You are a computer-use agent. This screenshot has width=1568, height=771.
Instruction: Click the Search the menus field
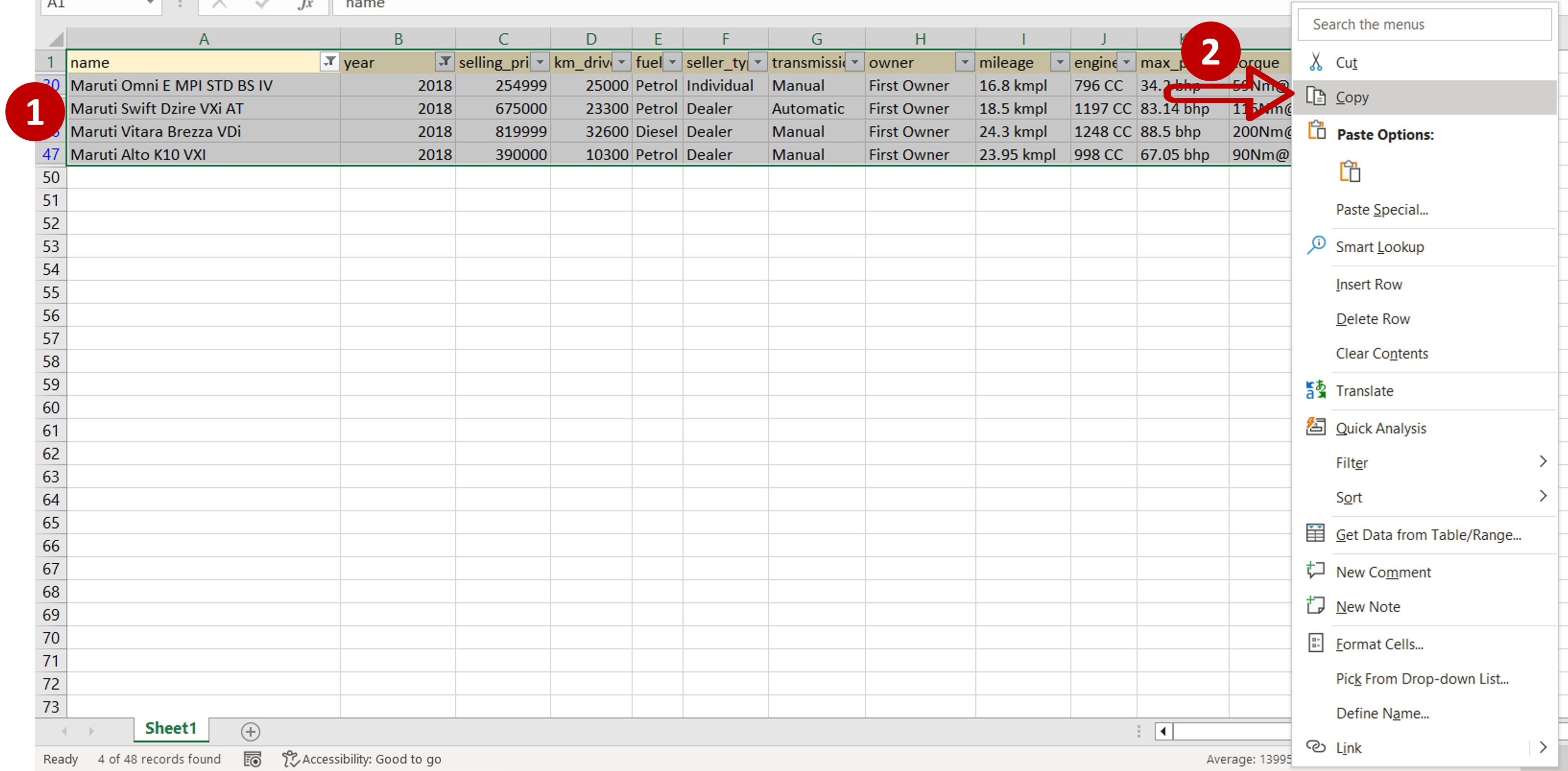[1424, 25]
